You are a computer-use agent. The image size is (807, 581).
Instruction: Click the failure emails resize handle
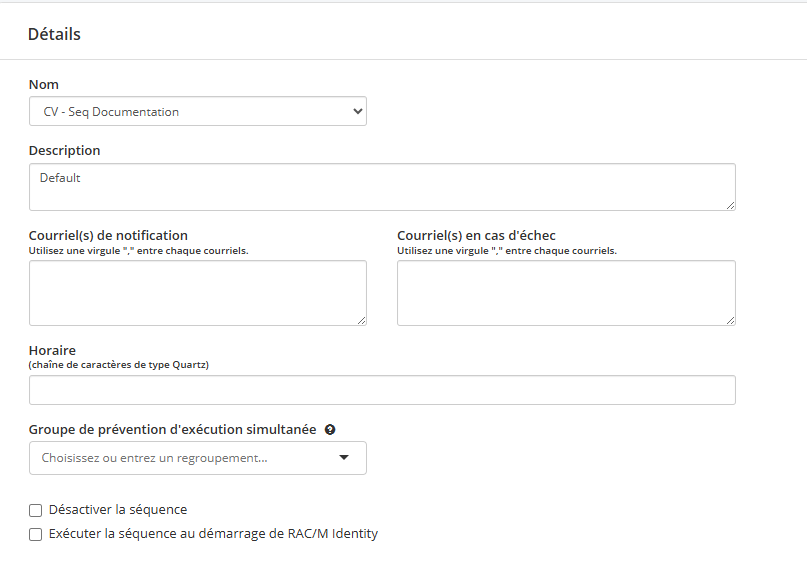click(730, 319)
